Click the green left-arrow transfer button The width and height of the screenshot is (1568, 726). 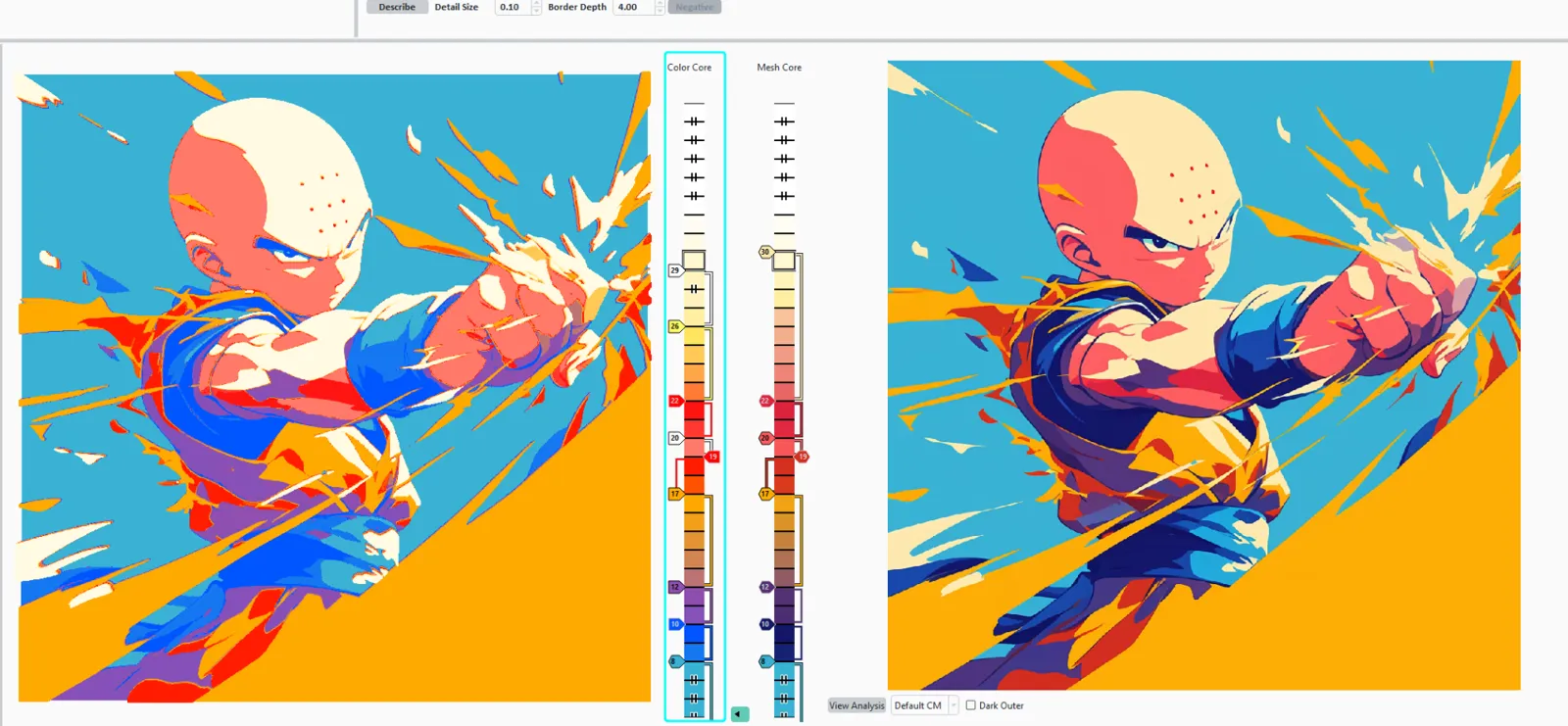[x=740, y=714]
